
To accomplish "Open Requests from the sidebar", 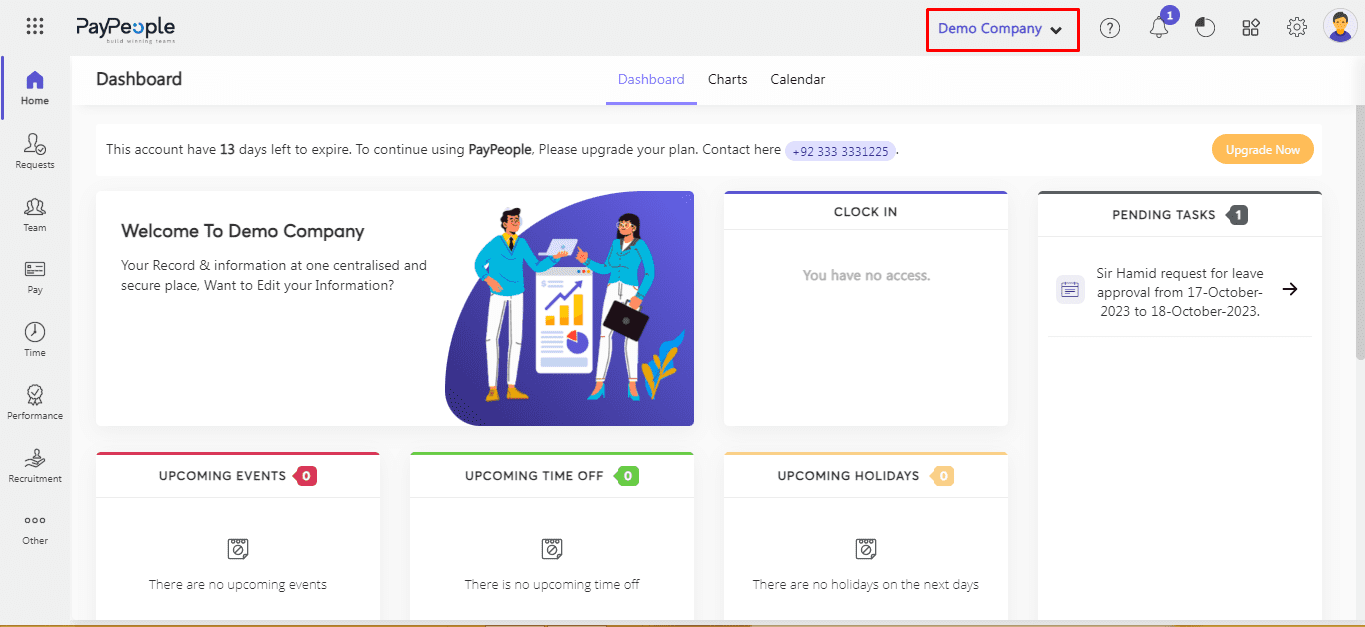I will (35, 151).
